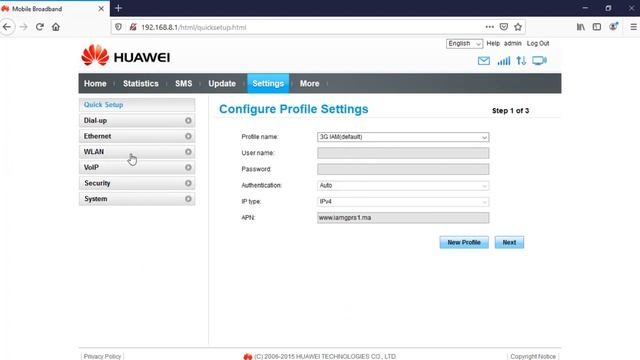
Task: Expand the Dial-up menu section
Action: 137,120
